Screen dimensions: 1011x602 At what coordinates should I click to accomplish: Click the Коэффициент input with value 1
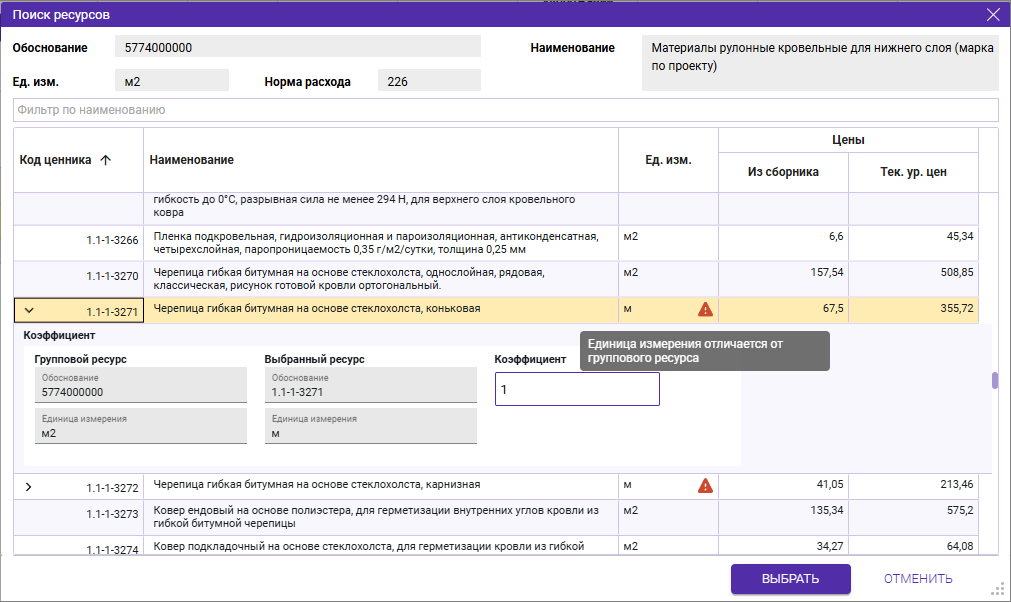(577, 389)
